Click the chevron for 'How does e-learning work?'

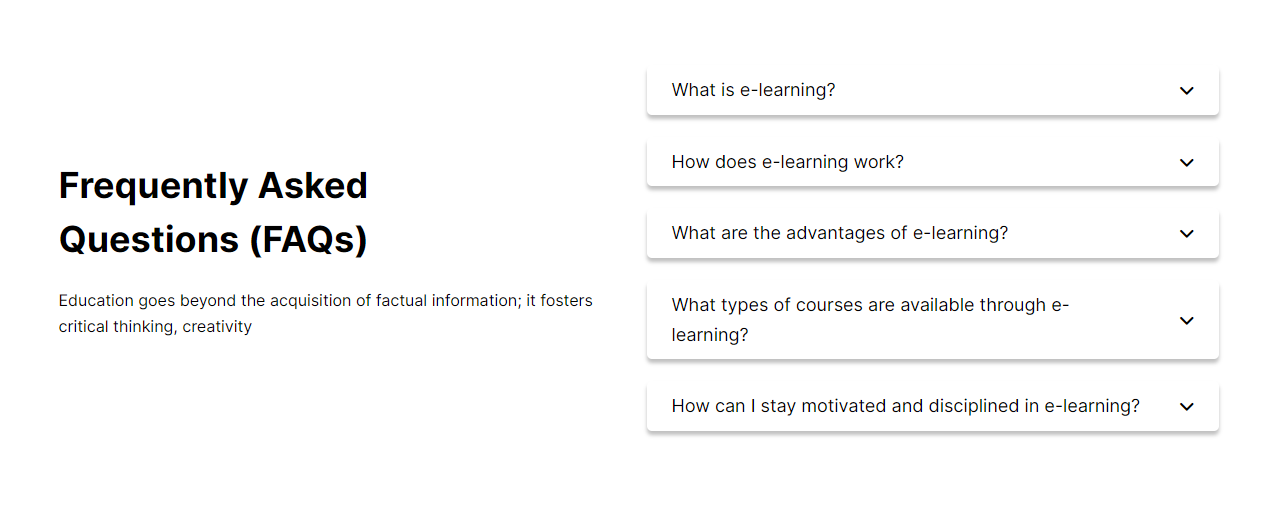click(x=1186, y=163)
